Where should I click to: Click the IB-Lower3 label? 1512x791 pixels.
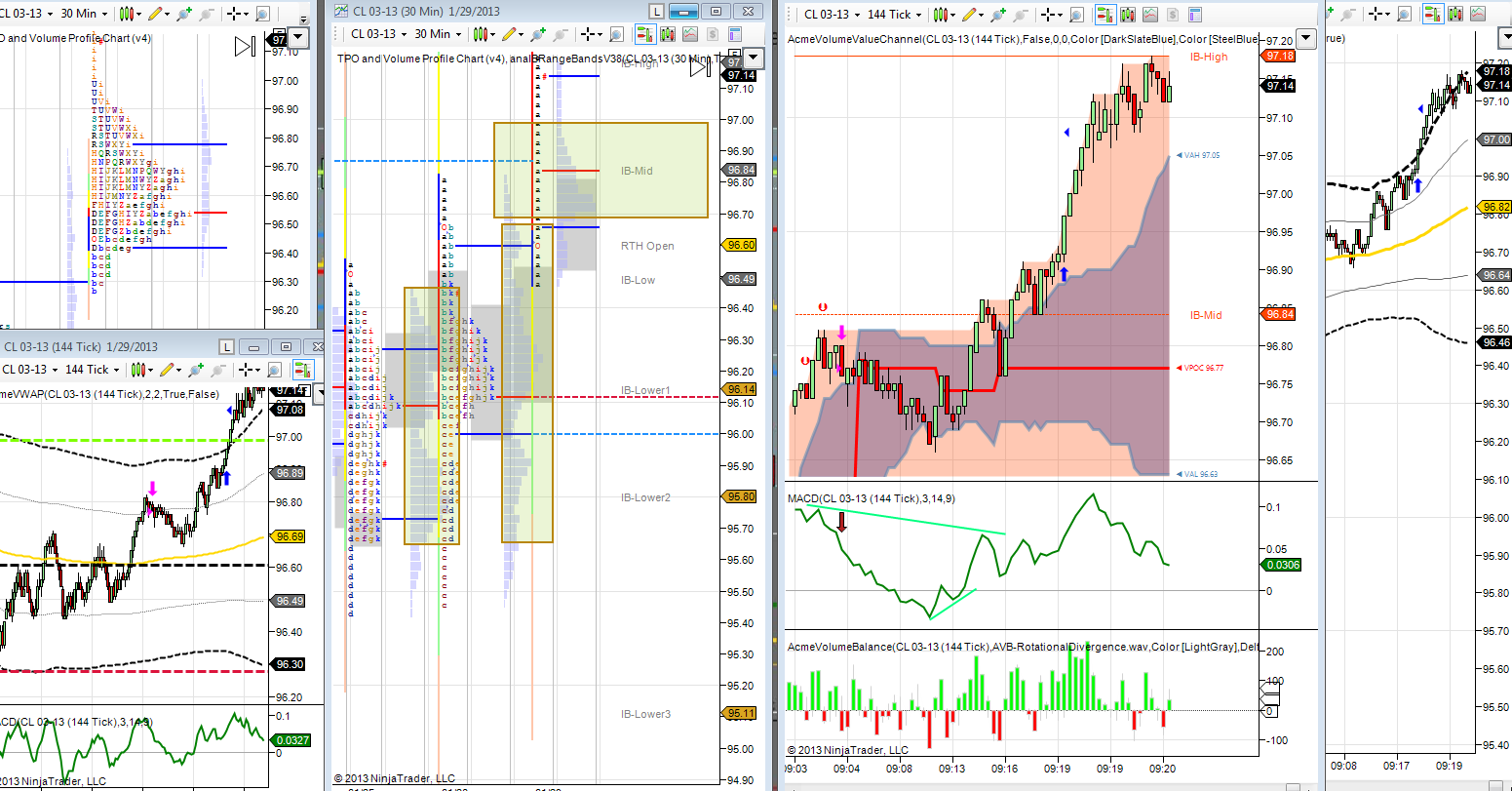(645, 714)
